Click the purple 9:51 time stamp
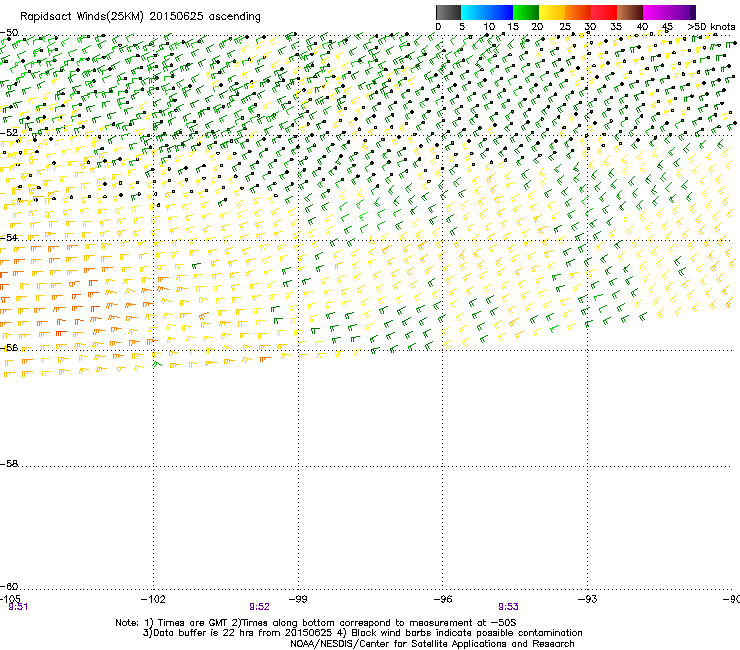Viewport: 740px width, 650px height. (18, 607)
